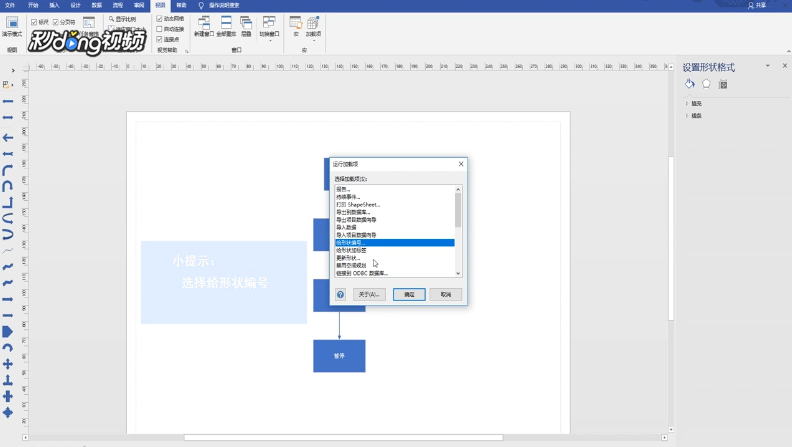Toggle the Page Breaks (分页符) checkbox
This screenshot has height=447, width=792.
[56, 22]
